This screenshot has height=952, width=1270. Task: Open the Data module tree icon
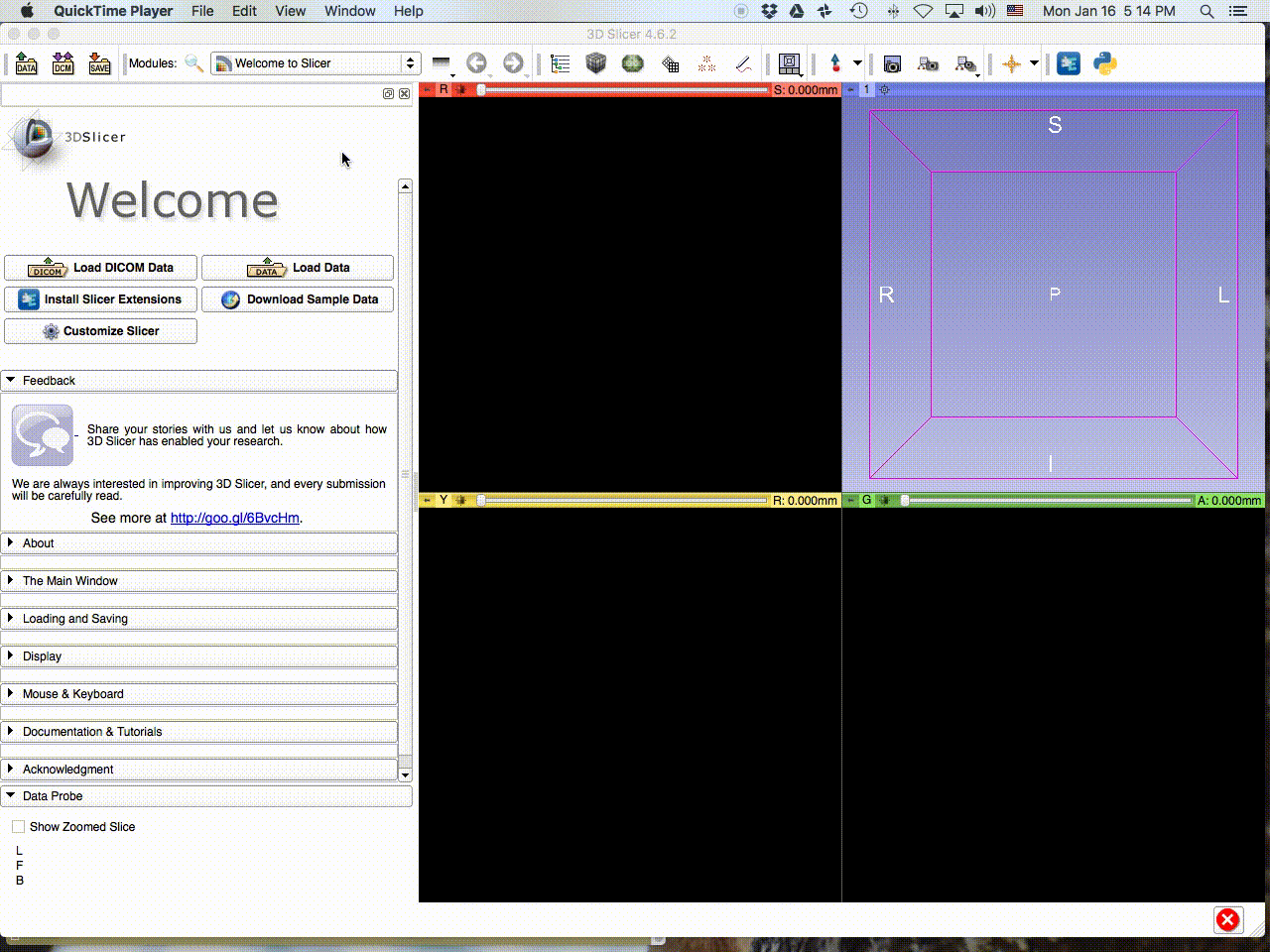tap(561, 63)
